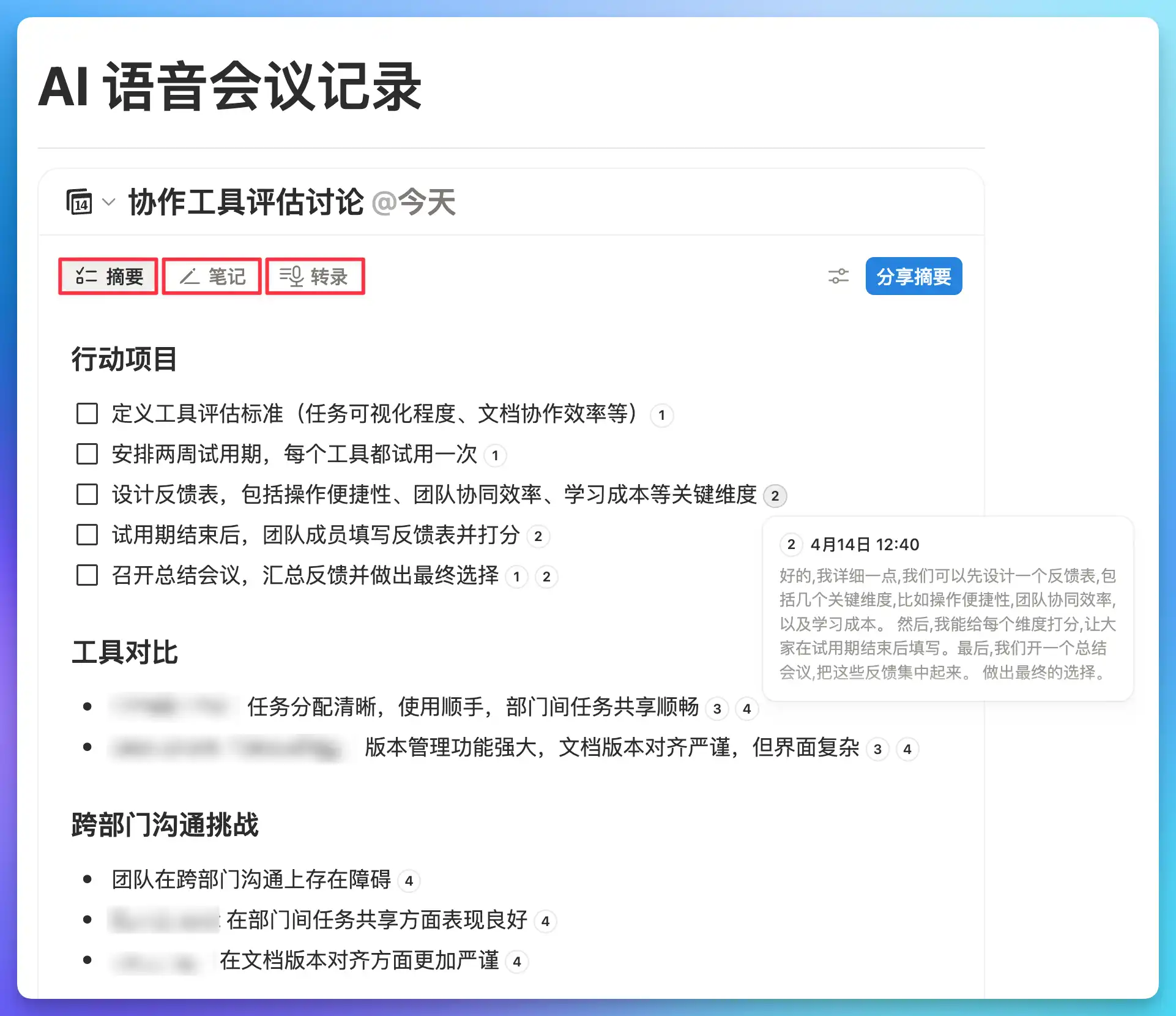This screenshot has height=1016, width=1176.
Task: Switch to the 笔记 tab
Action: pyautogui.click(x=212, y=277)
